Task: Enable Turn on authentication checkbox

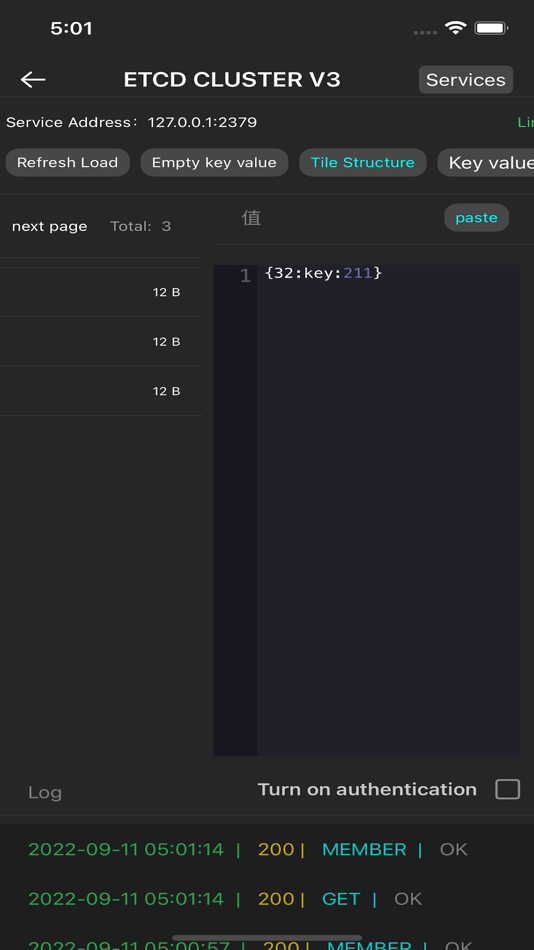Action: 507,789
